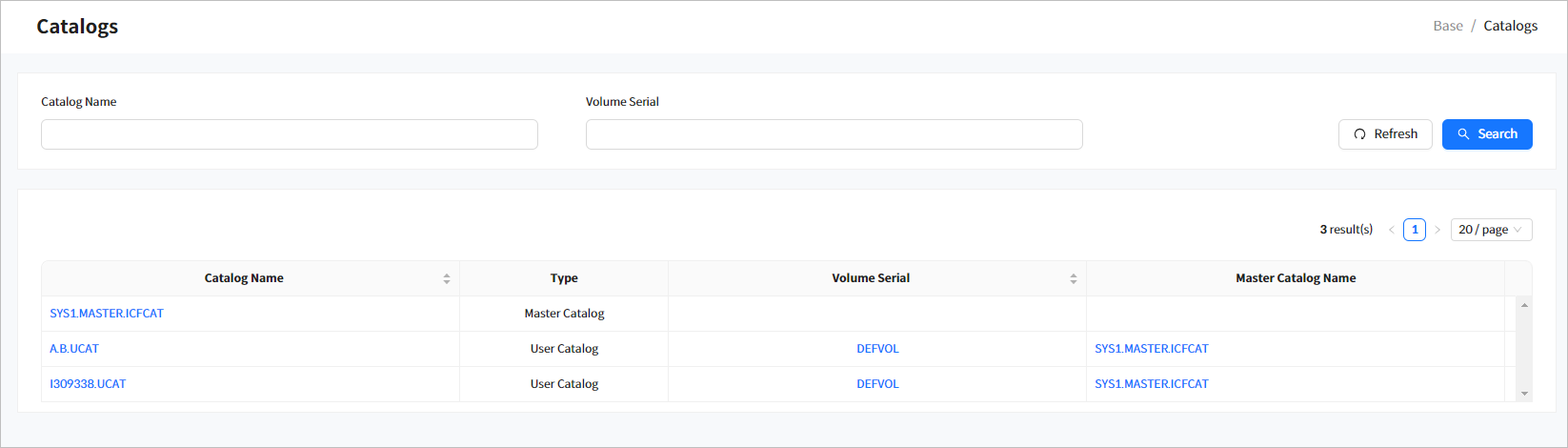1568x448 pixels.
Task: Open master catalog link in I309338.UCAT row
Action: tap(1151, 384)
